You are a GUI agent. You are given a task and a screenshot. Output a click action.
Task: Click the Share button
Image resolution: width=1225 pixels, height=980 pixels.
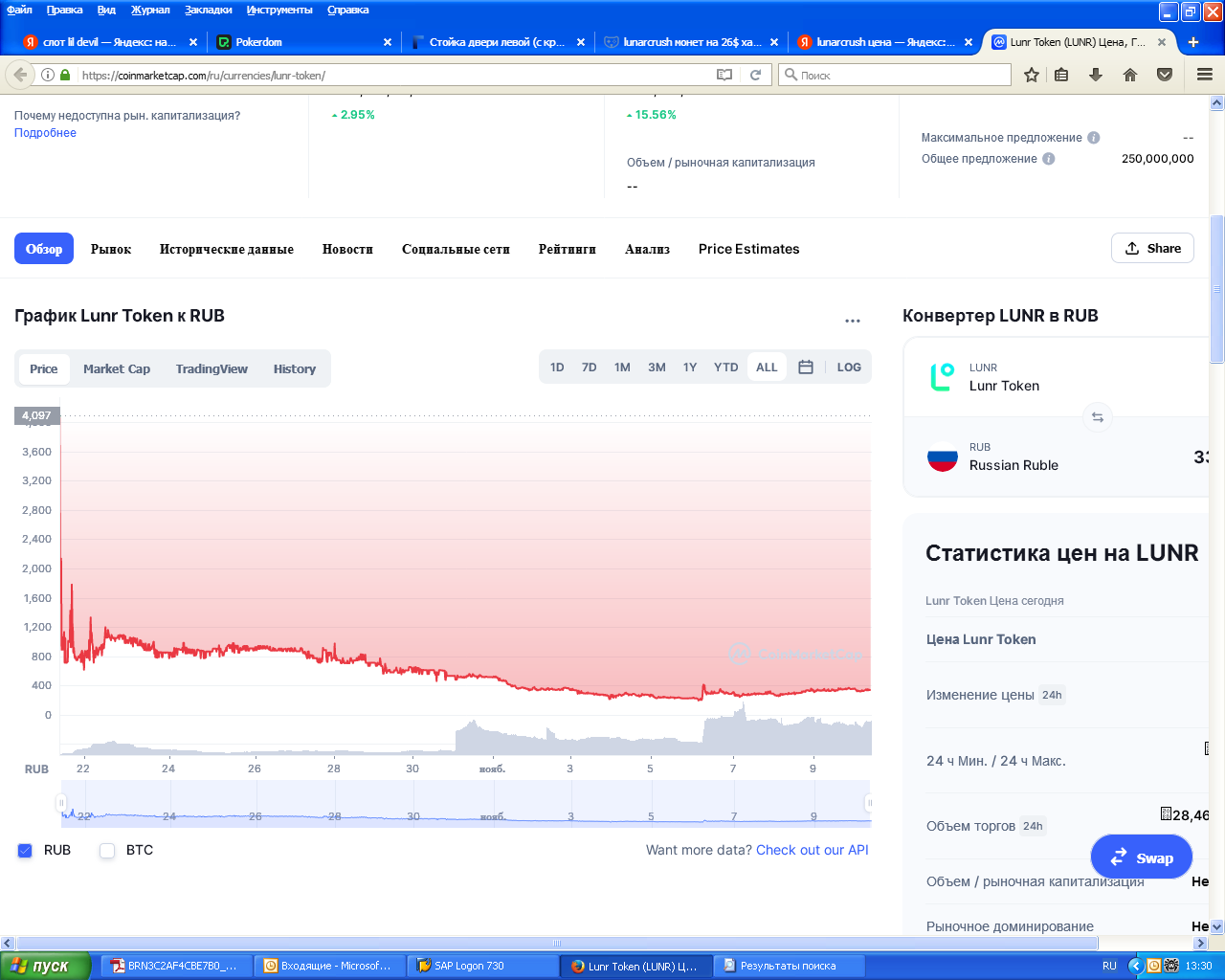coord(1152,248)
